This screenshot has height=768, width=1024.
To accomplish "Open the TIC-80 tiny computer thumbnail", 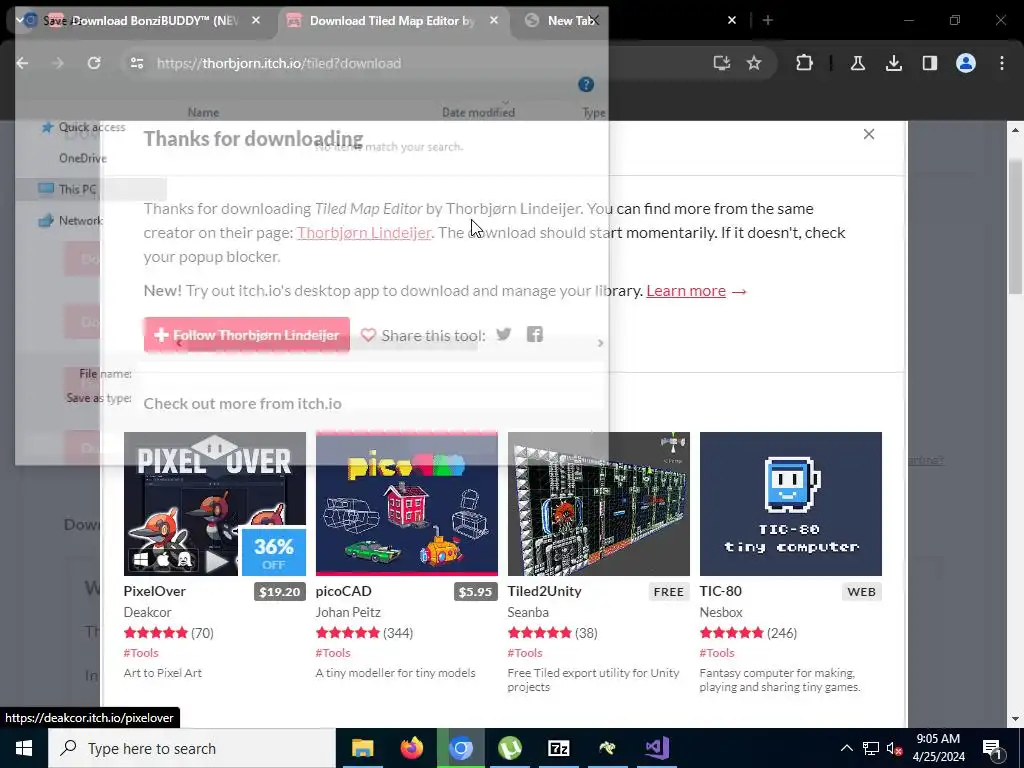I will coord(791,504).
